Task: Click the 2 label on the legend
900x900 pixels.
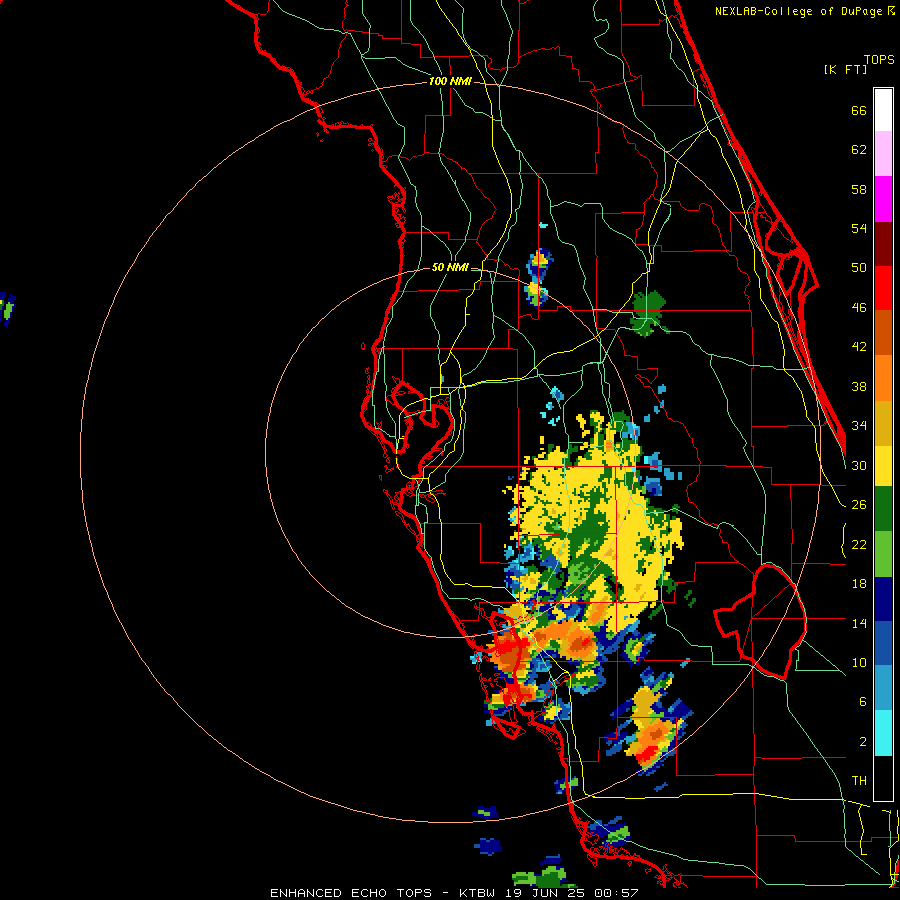Action: point(863,742)
